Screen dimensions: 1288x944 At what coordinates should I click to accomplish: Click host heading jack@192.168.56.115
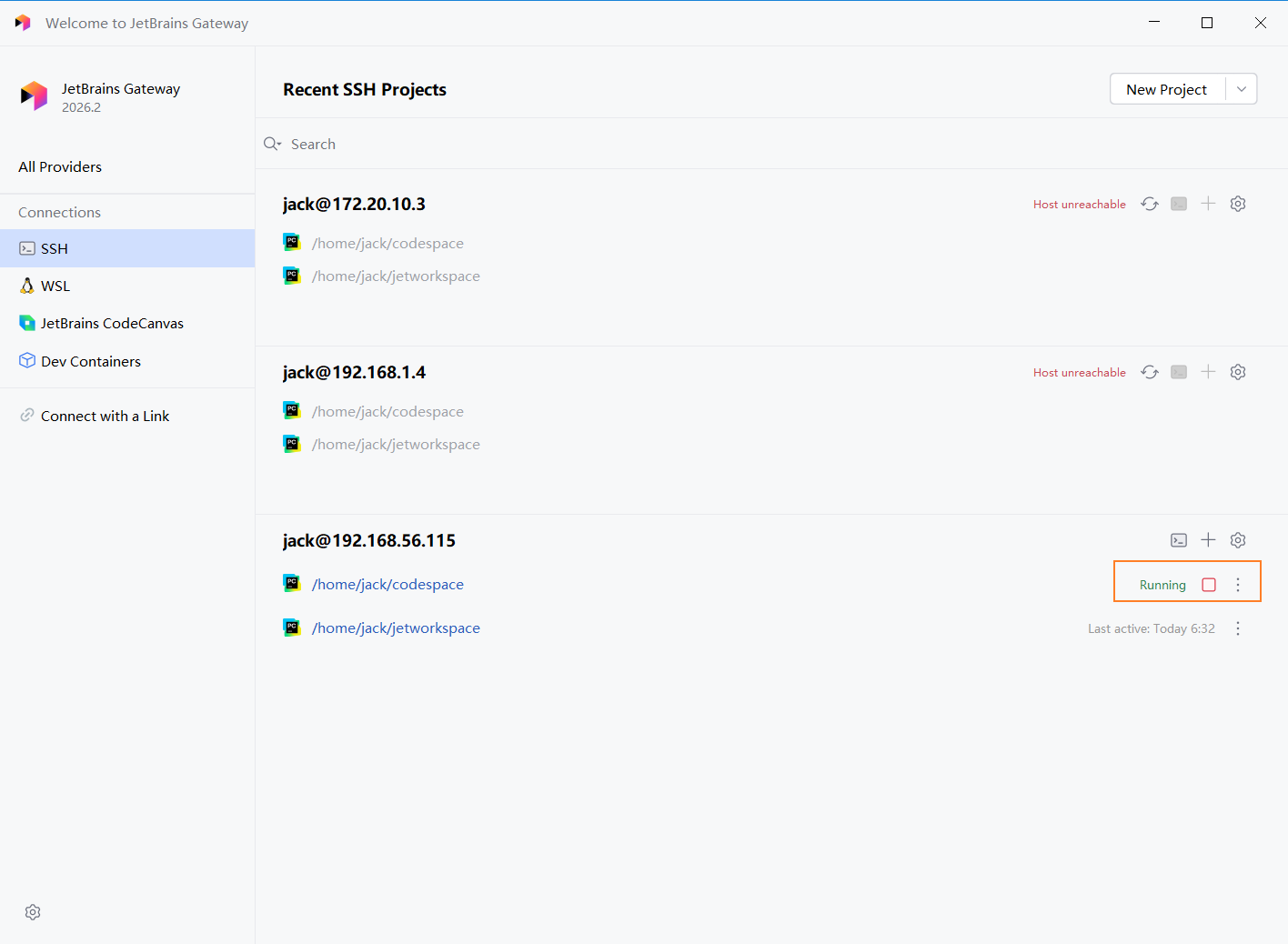tap(369, 540)
